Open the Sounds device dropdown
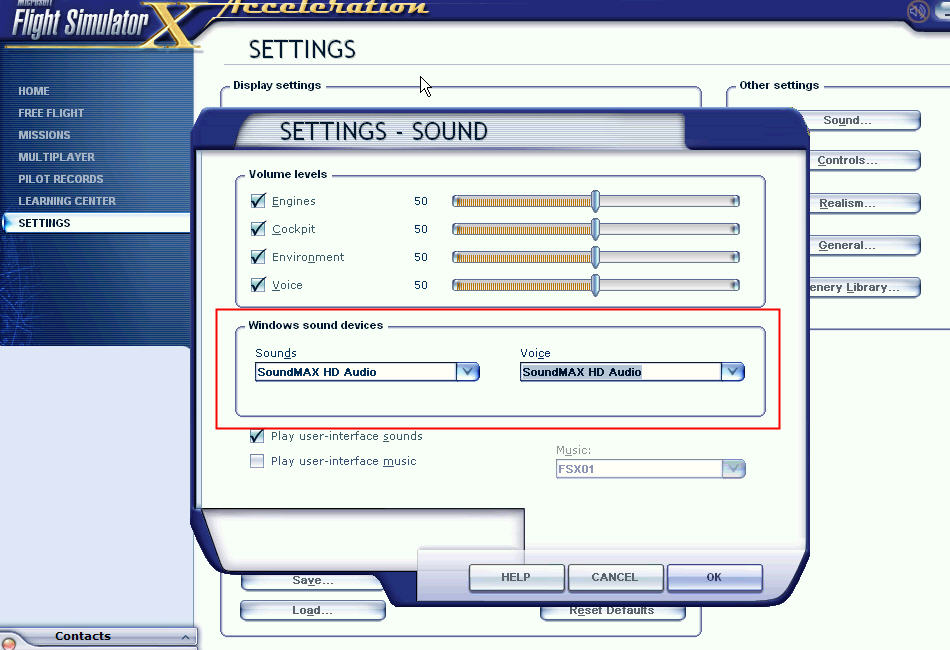 468,371
